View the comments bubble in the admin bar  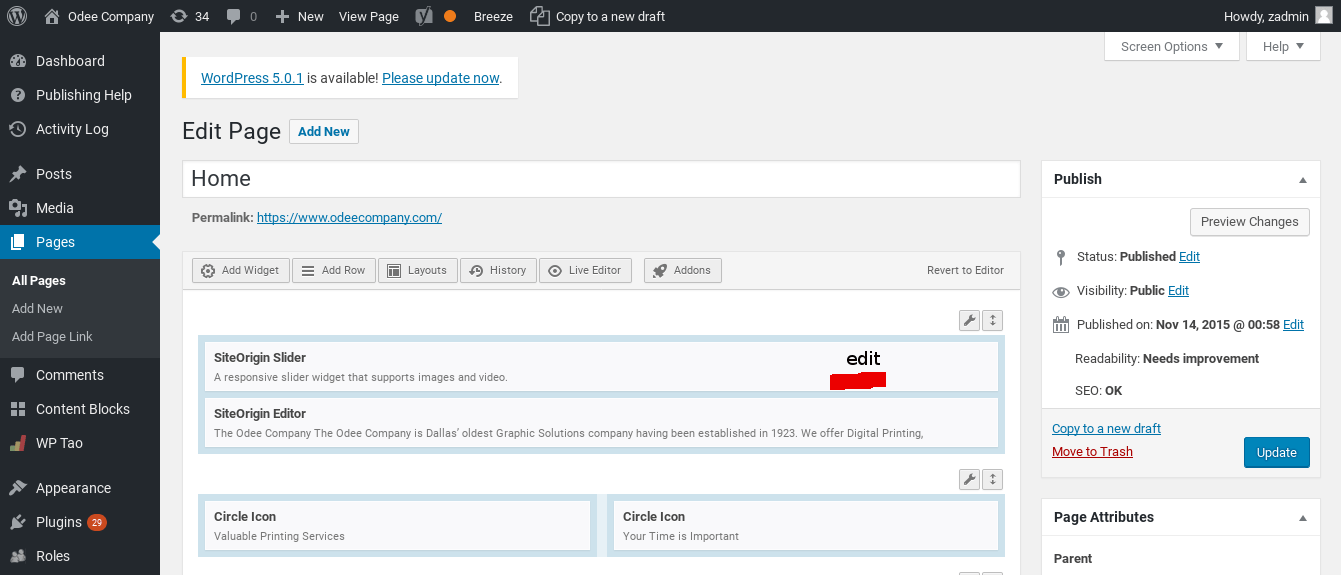(241, 16)
